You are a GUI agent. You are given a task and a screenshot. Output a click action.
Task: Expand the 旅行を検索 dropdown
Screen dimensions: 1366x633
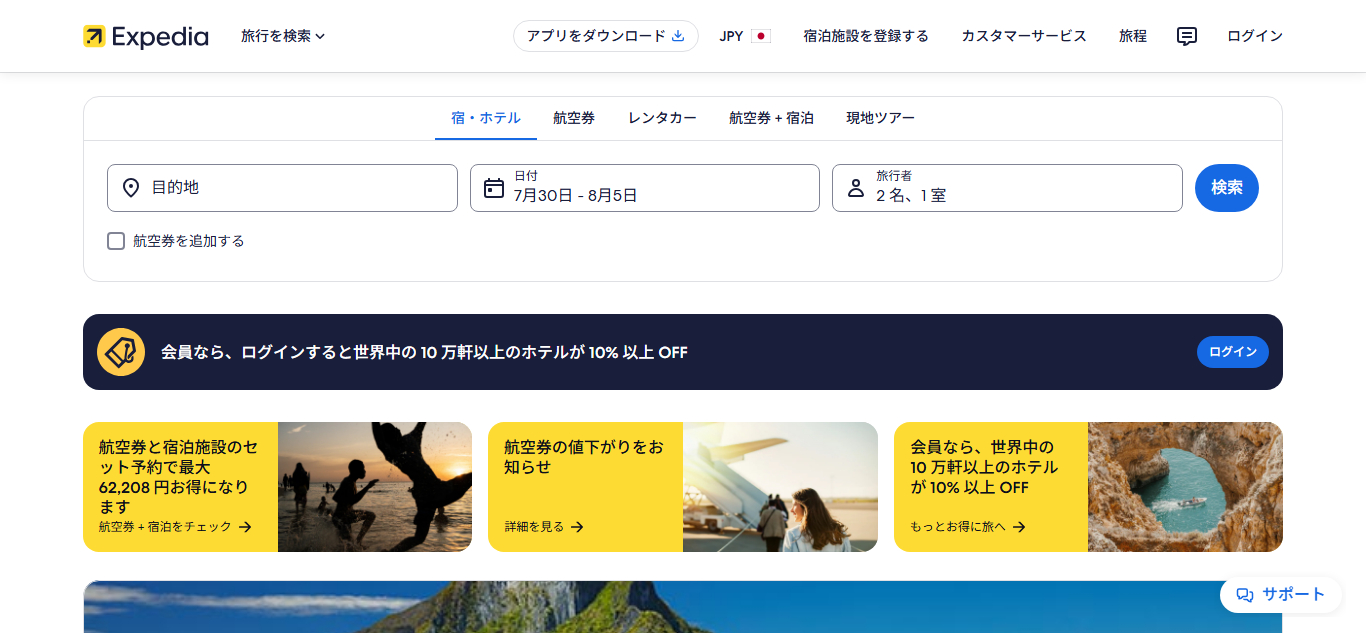283,36
